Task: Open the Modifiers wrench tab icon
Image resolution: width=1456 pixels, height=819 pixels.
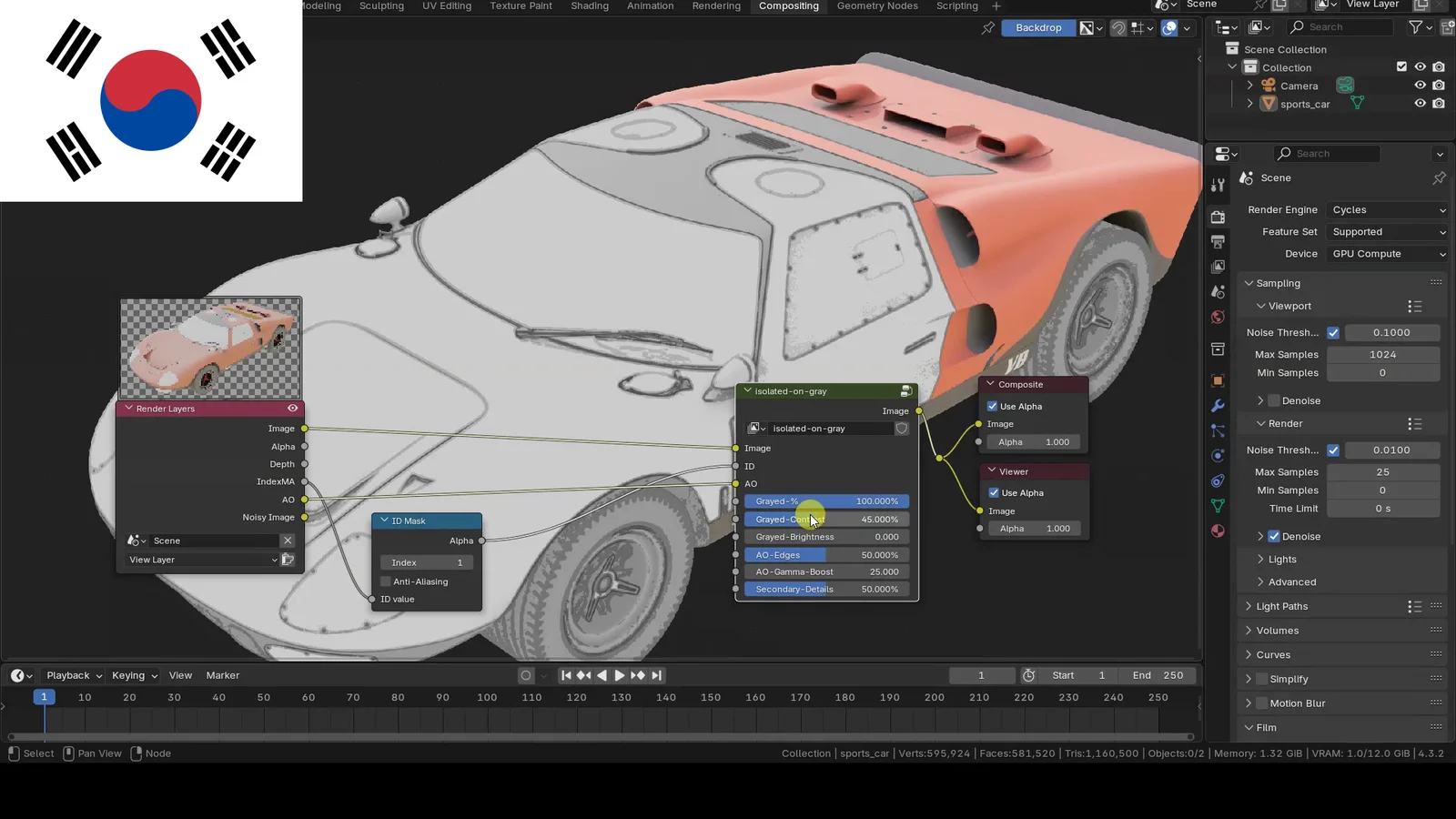Action: (1218, 406)
